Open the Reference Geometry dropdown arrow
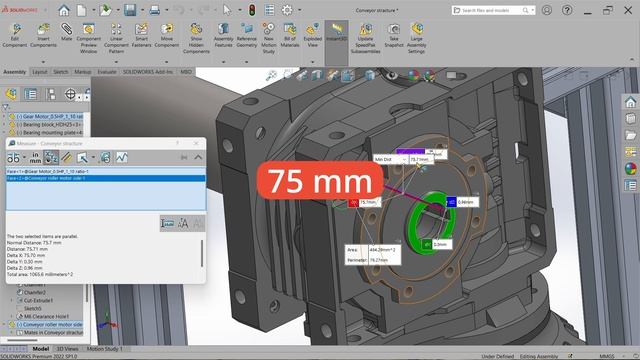The width and height of the screenshot is (640, 360). [x=247, y=62]
